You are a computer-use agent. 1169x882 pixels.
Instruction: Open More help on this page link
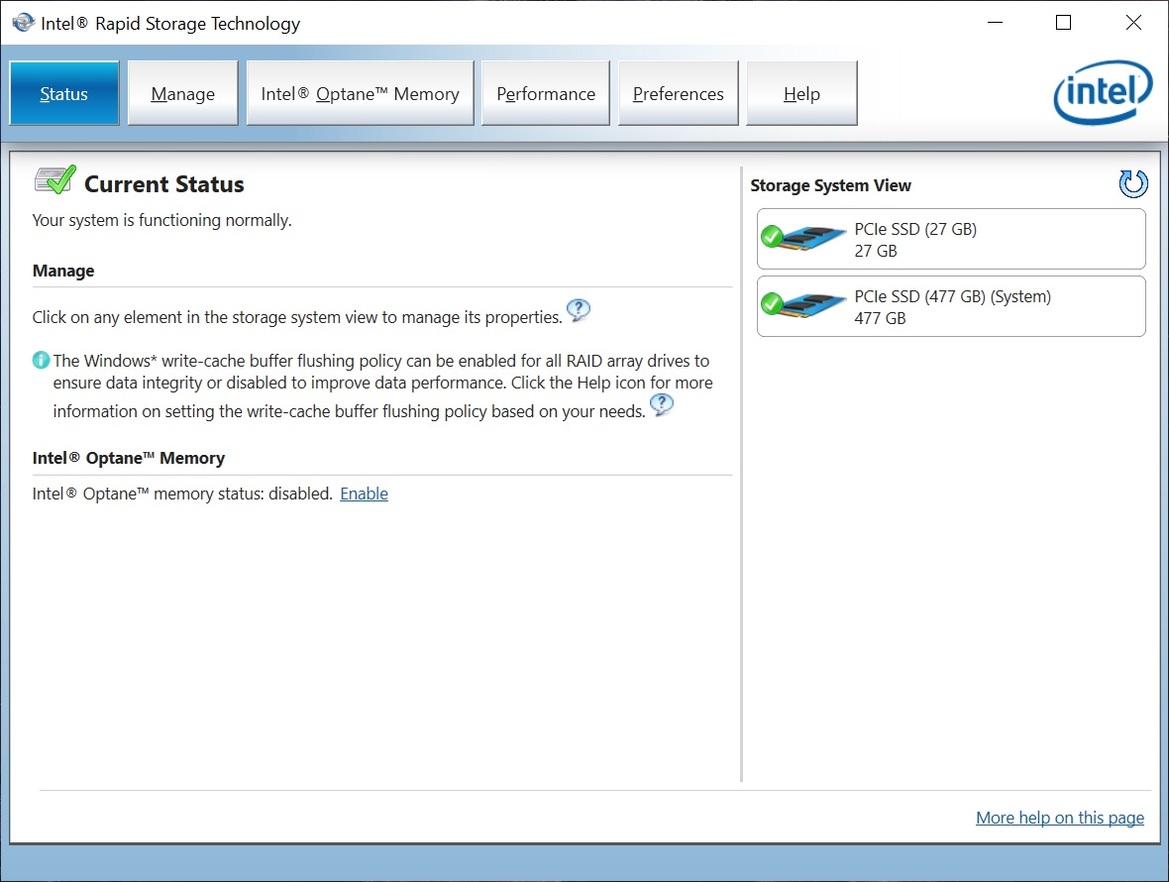click(1059, 818)
